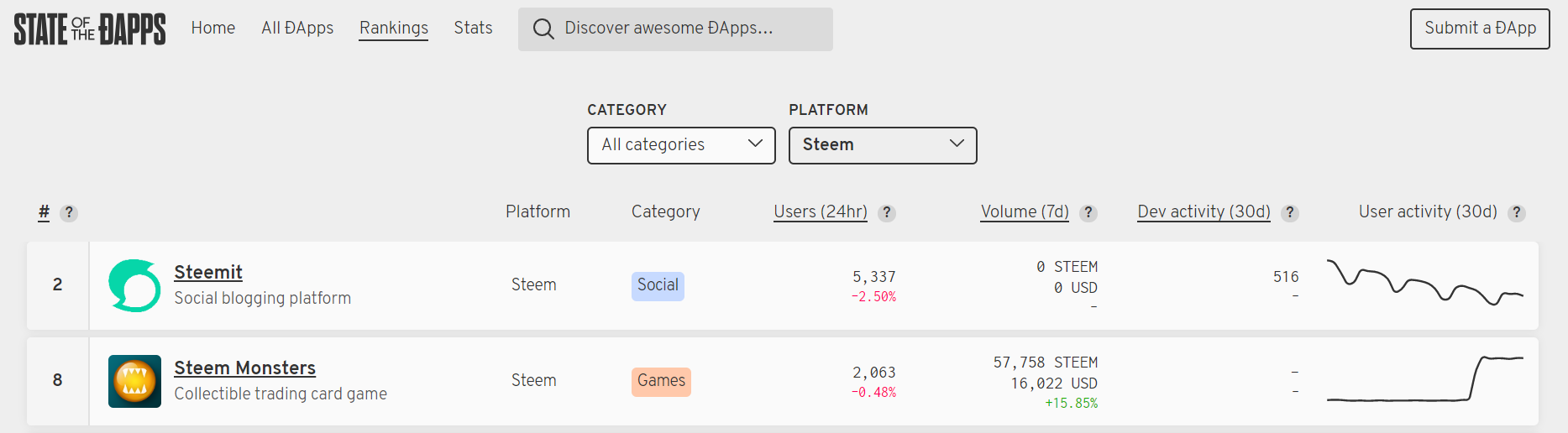The image size is (1568, 433).
Task: Focus the Discover awesome DApps search field
Action: point(675,29)
